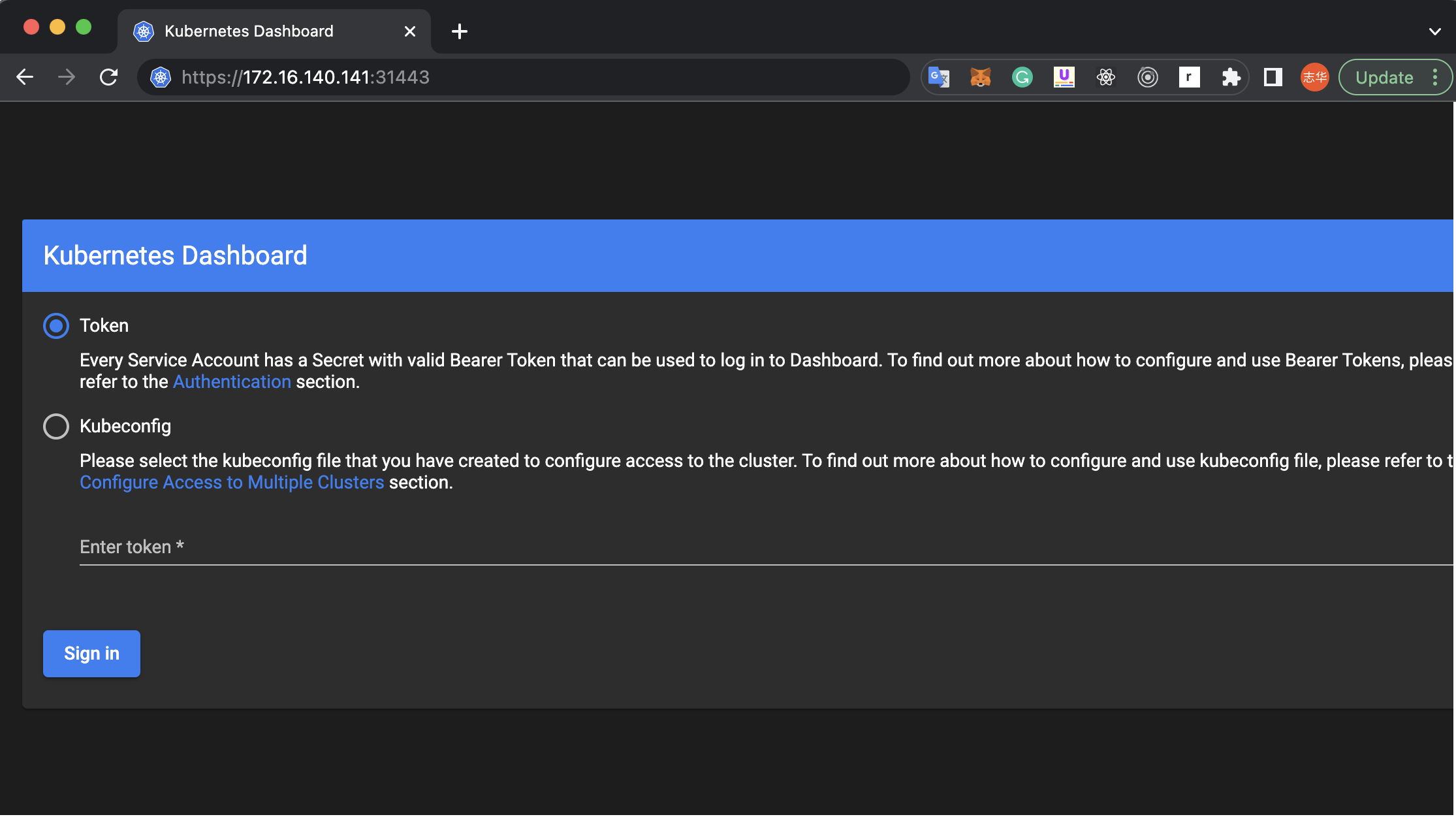Open the Chrome three-dot menu
This screenshot has height=819, width=1456.
(1435, 77)
